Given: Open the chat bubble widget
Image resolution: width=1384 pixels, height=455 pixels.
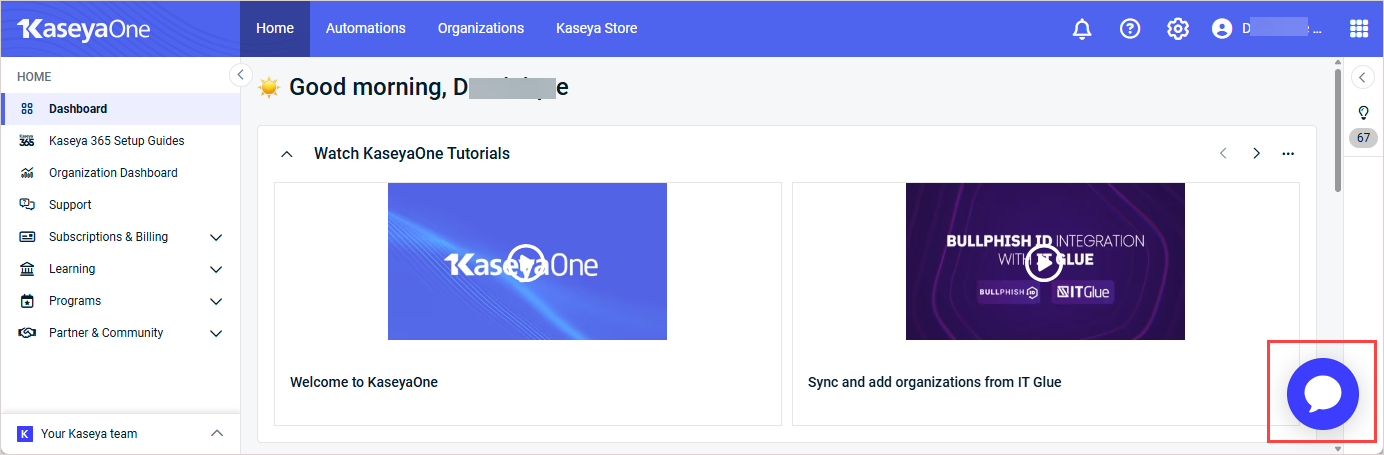Looking at the screenshot, I should 1322,393.
